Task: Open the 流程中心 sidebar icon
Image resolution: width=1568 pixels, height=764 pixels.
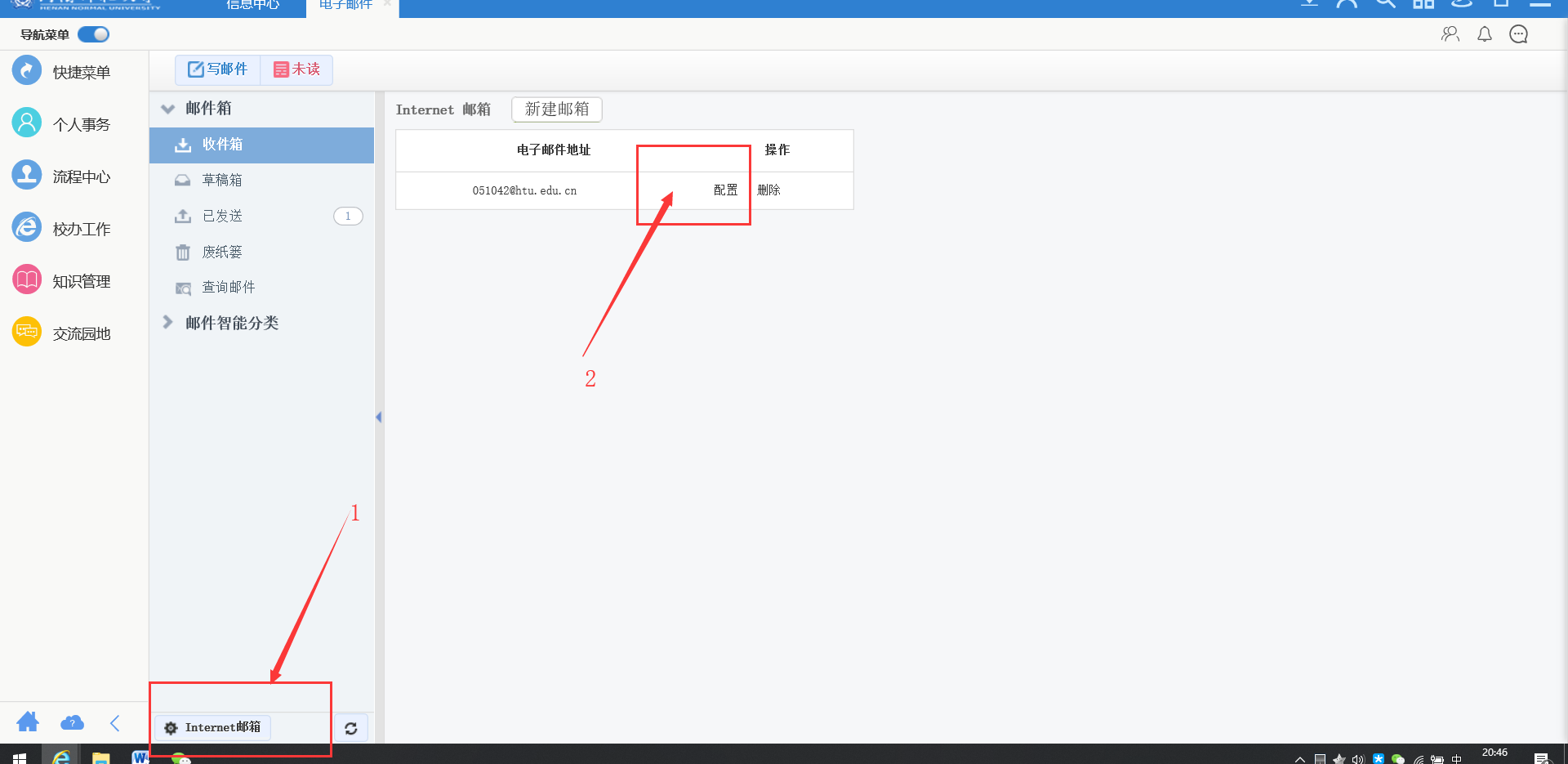Action: [27, 176]
